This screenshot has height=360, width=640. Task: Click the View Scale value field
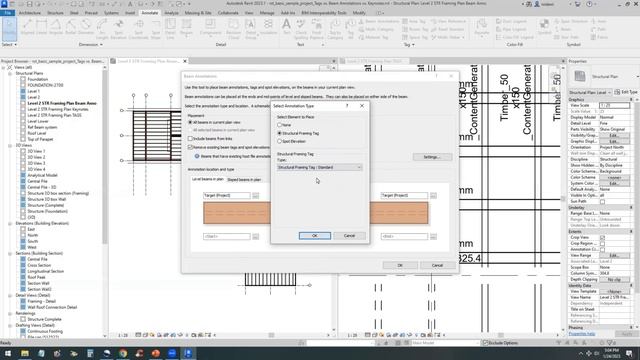pyautogui.click(x=614, y=105)
